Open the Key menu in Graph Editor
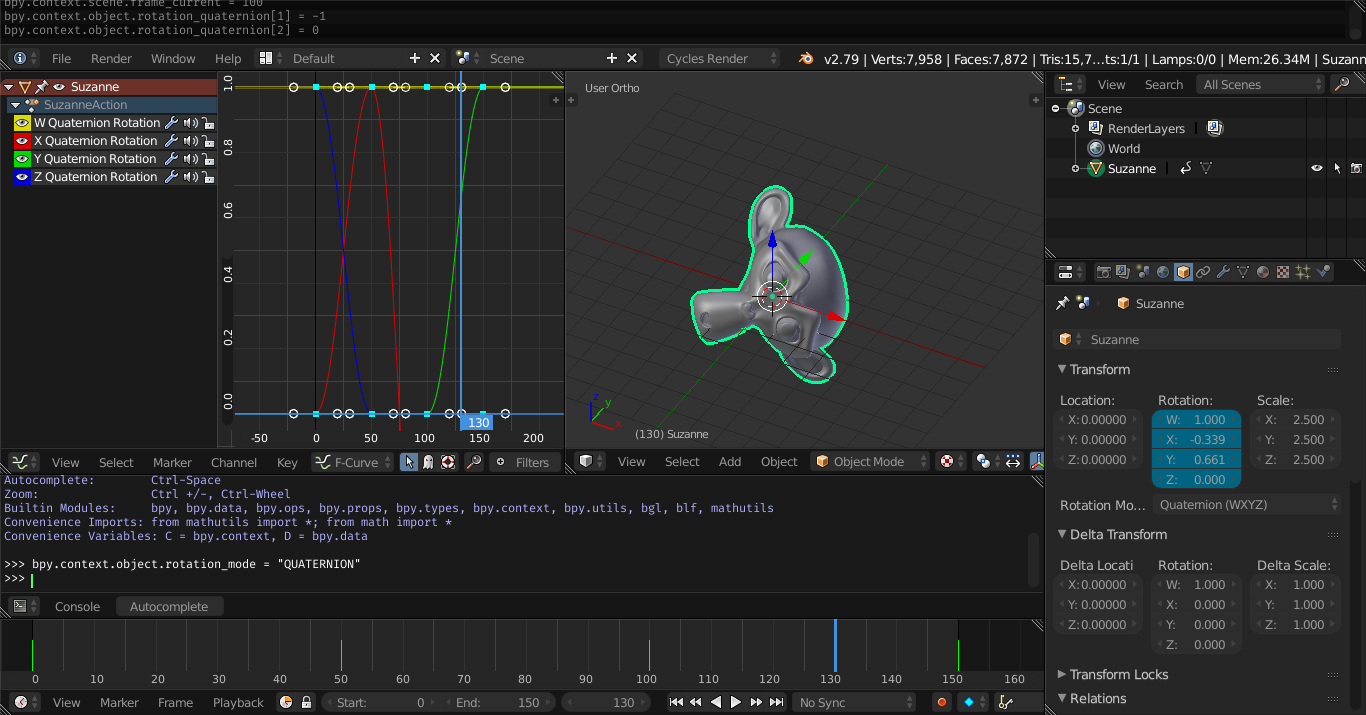 point(287,462)
